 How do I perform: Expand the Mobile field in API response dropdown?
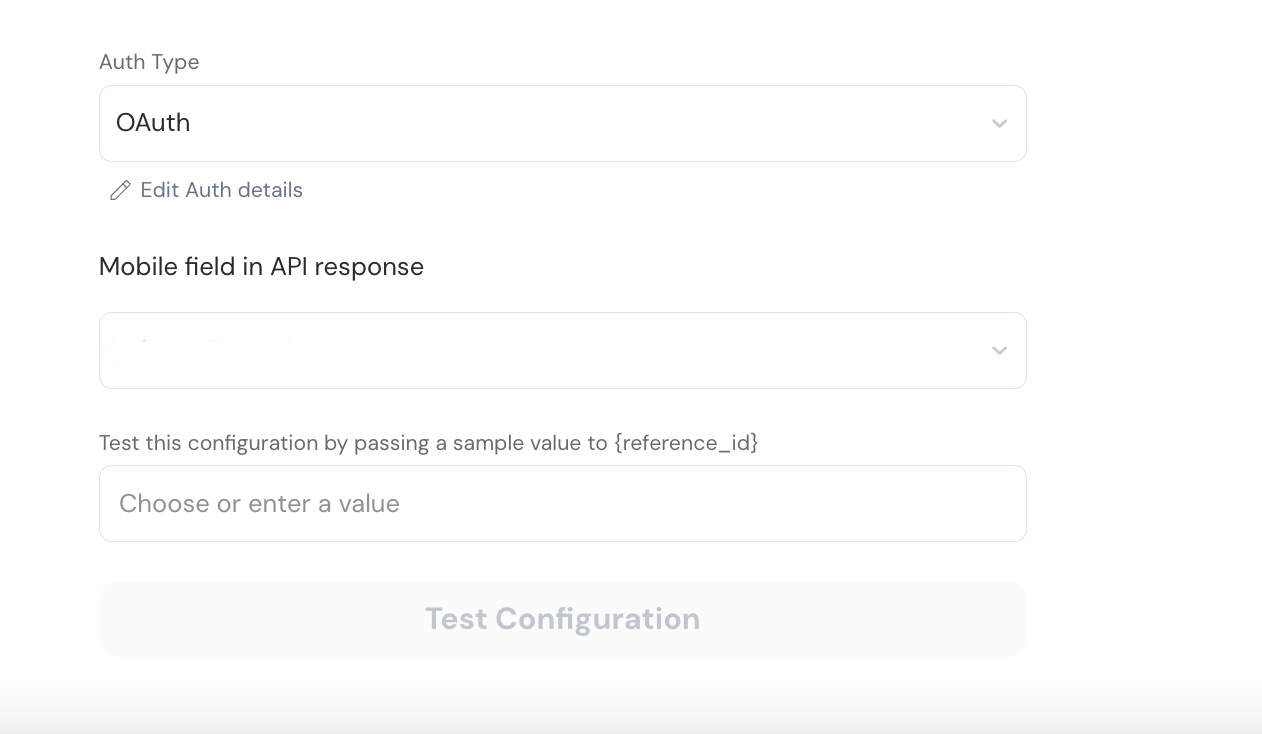point(562,350)
